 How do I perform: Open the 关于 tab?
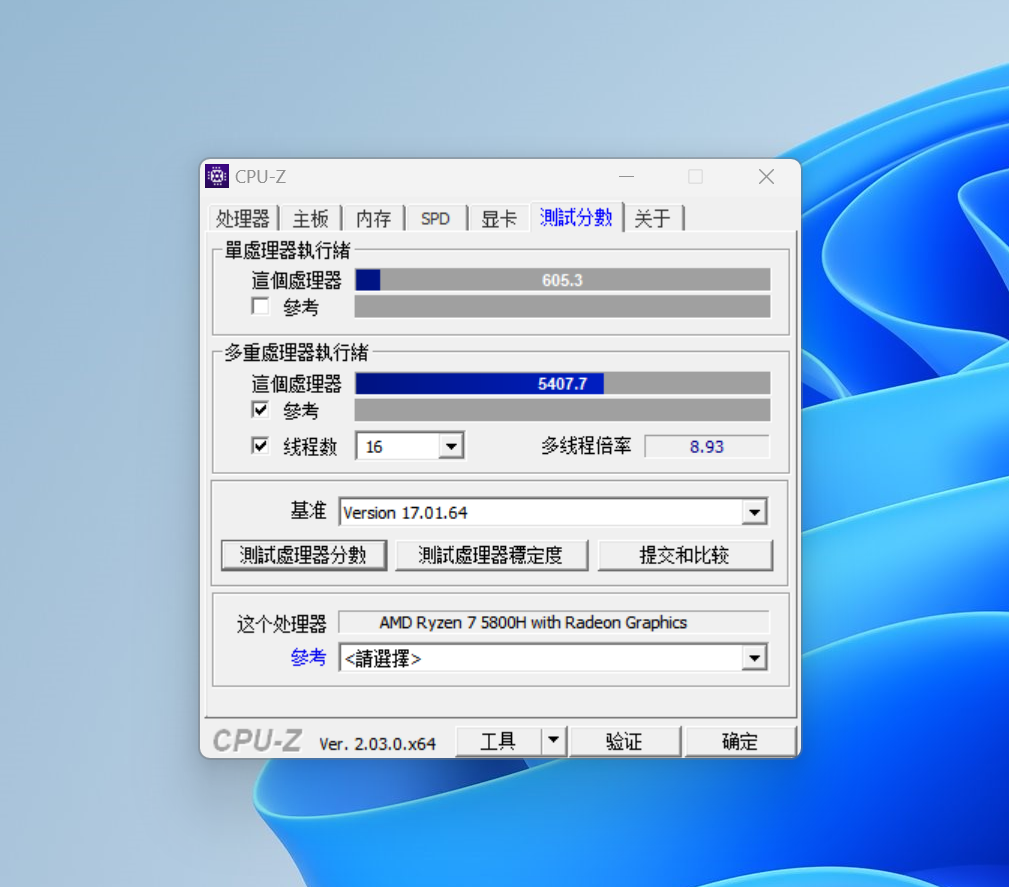653,218
